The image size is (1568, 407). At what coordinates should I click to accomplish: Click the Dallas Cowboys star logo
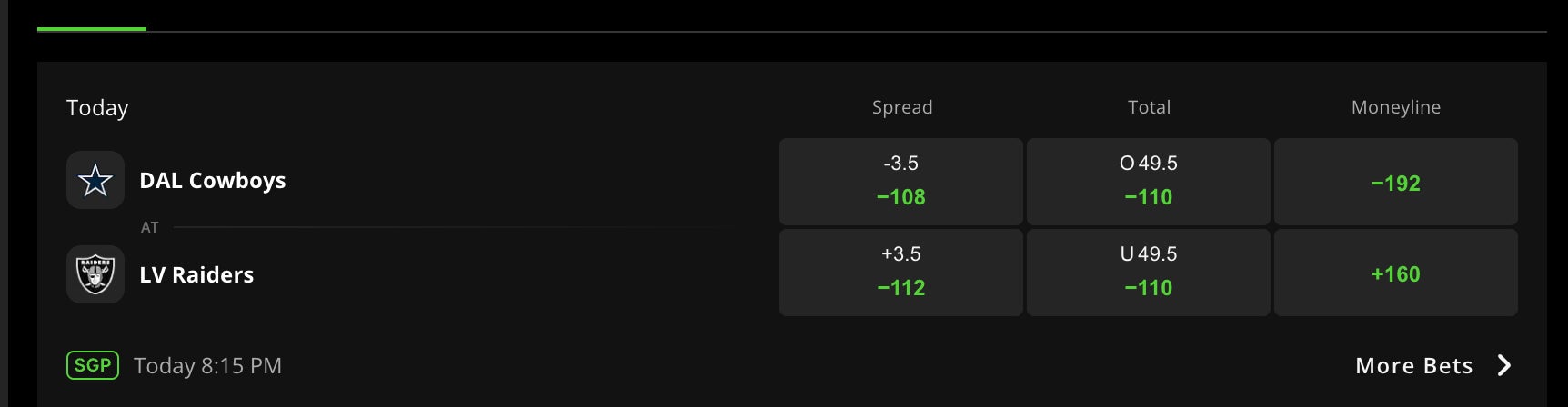(95, 180)
